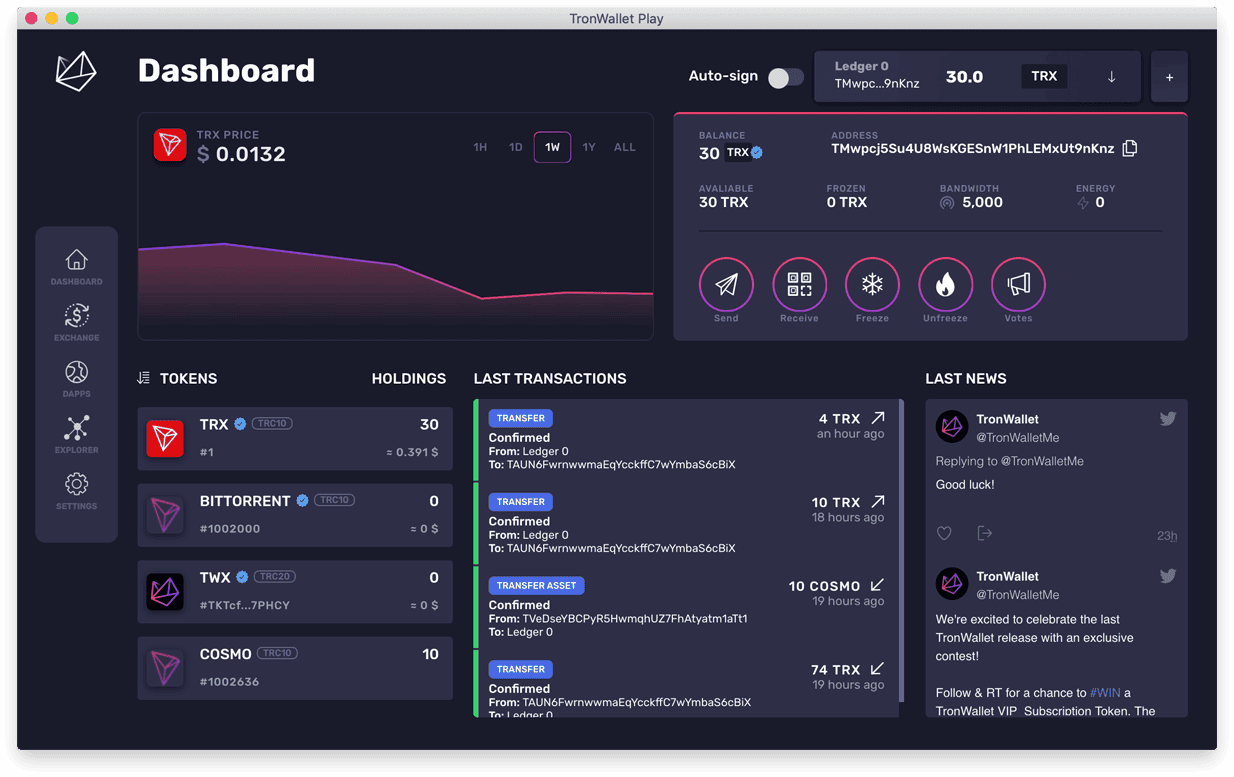Screen dimensions: 1234x777
Task: Click the outgoing arrow on 4 TRX transfer
Action: (x=878, y=417)
